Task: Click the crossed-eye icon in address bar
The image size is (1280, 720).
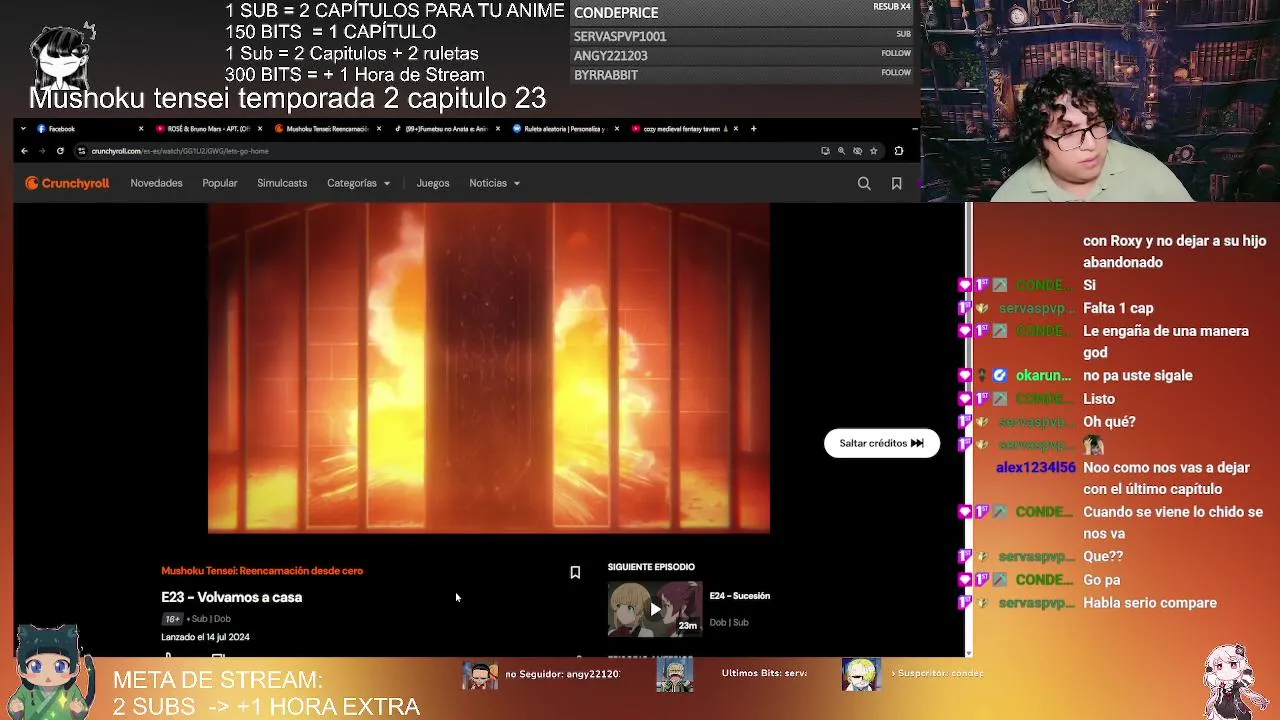Action: click(x=857, y=151)
